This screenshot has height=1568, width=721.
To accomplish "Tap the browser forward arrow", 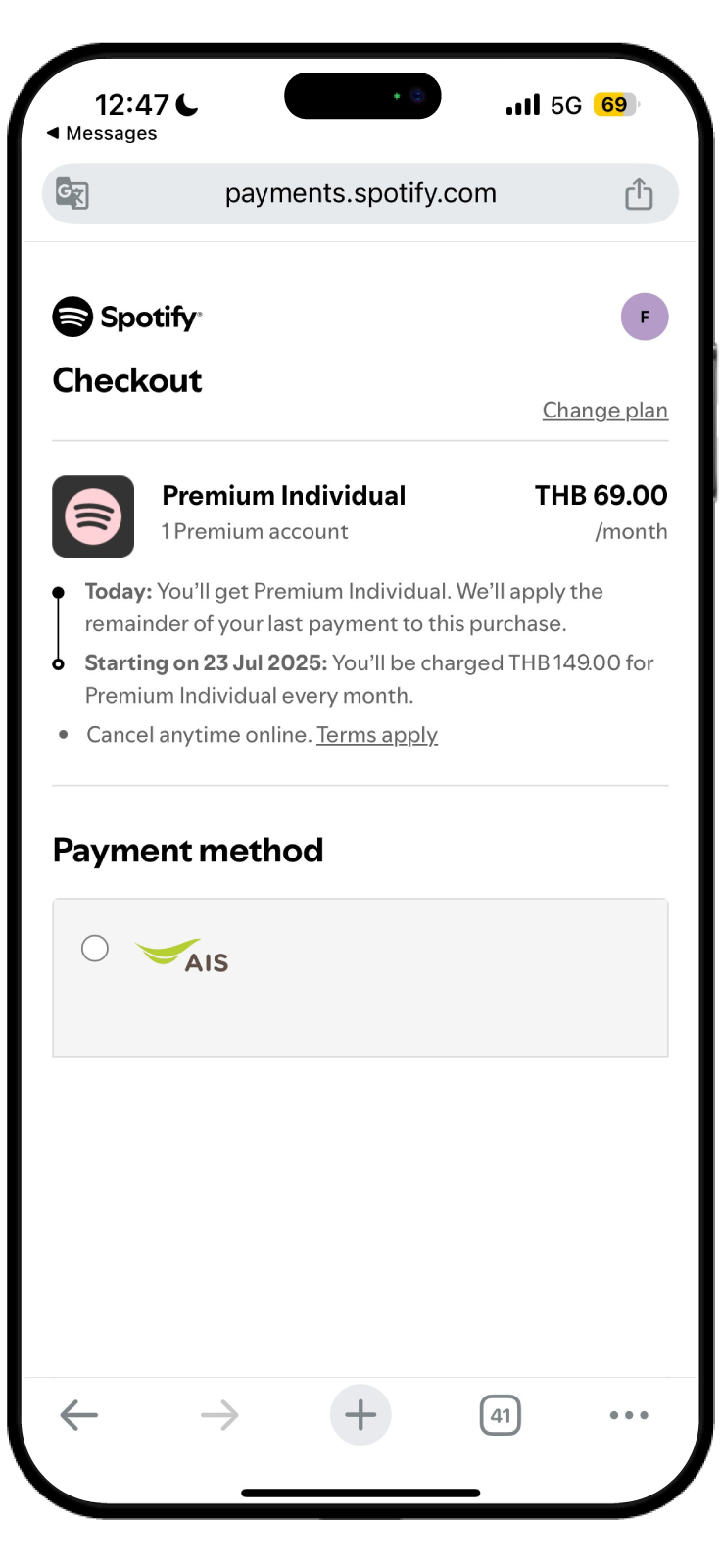I will 219,1415.
